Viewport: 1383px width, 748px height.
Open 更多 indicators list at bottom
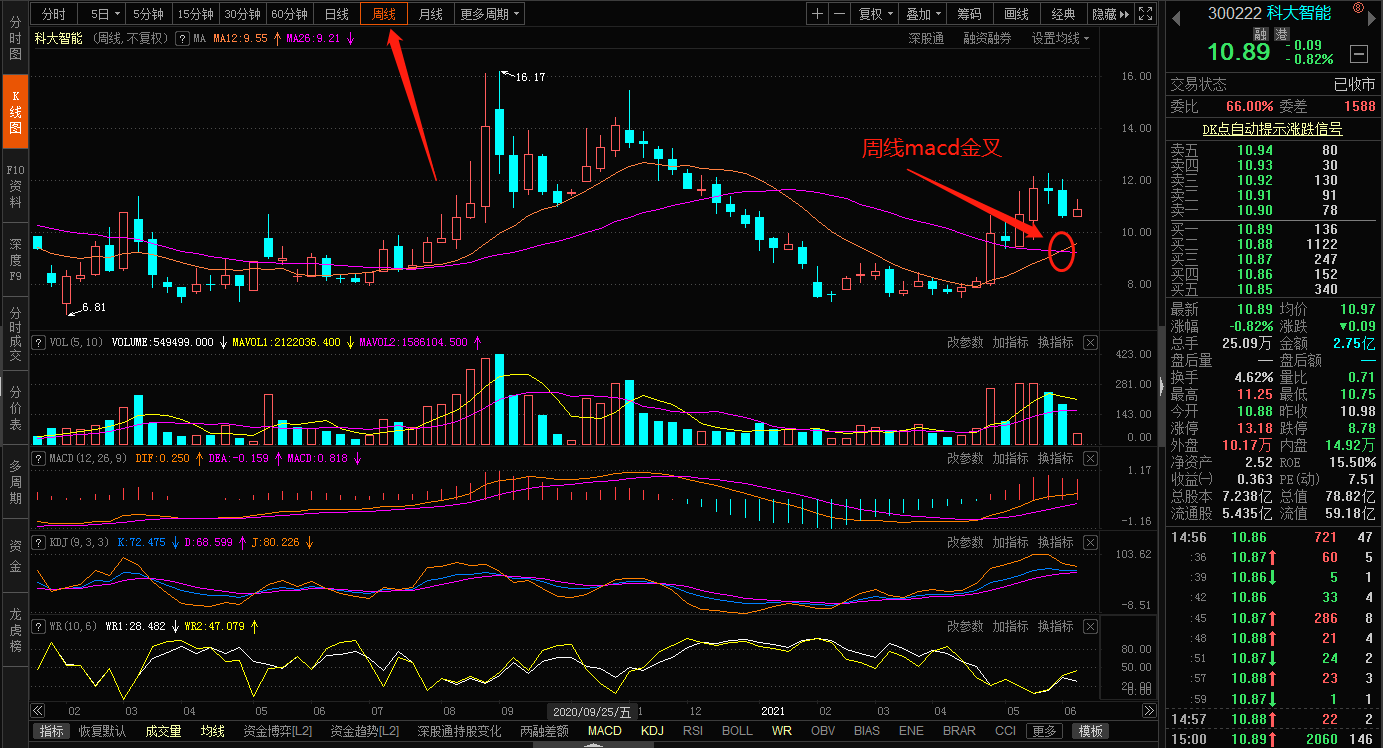point(1044,731)
